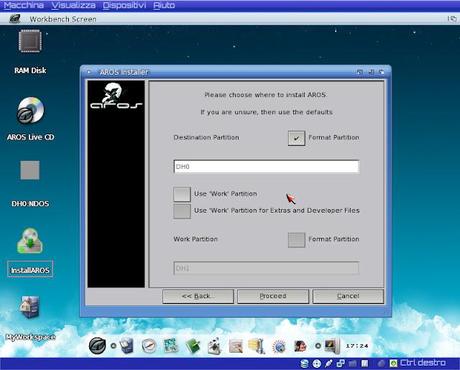Open the teal mosaic picture dock icon
The width and height of the screenshot is (460, 370).
point(171,346)
